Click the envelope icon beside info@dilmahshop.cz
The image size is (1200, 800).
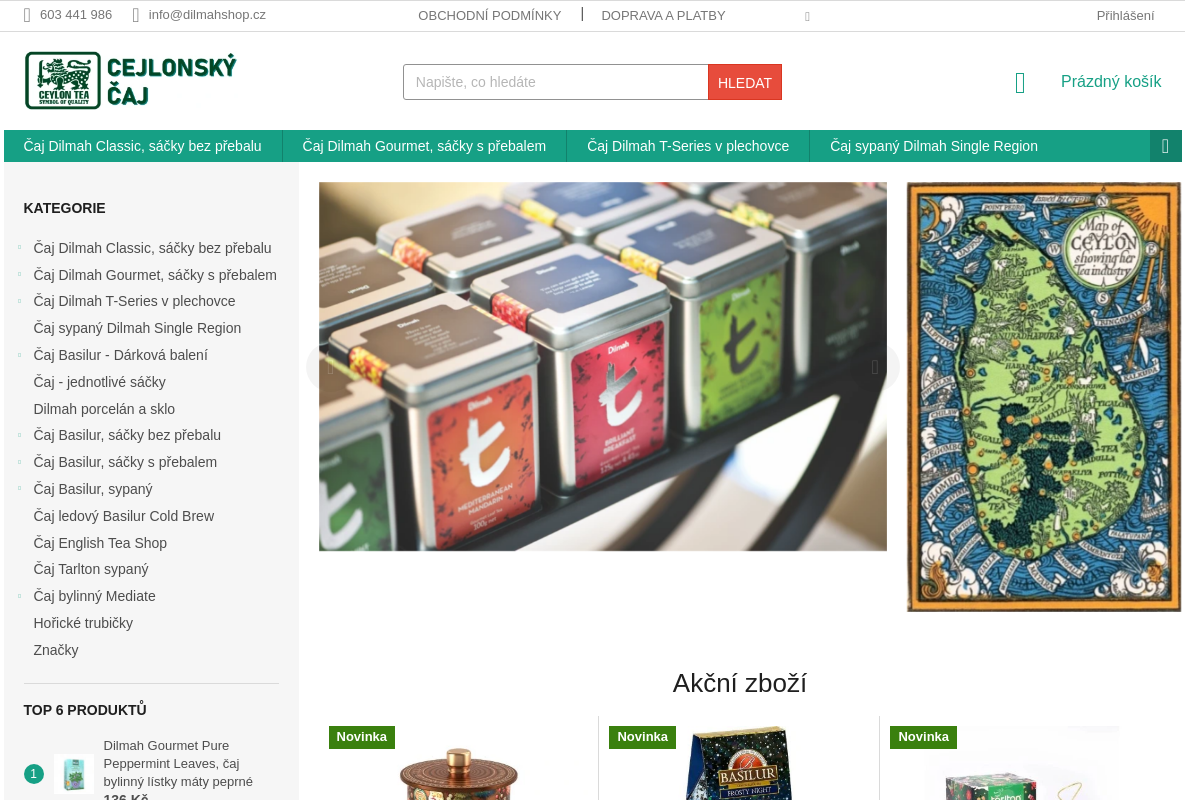[136, 15]
